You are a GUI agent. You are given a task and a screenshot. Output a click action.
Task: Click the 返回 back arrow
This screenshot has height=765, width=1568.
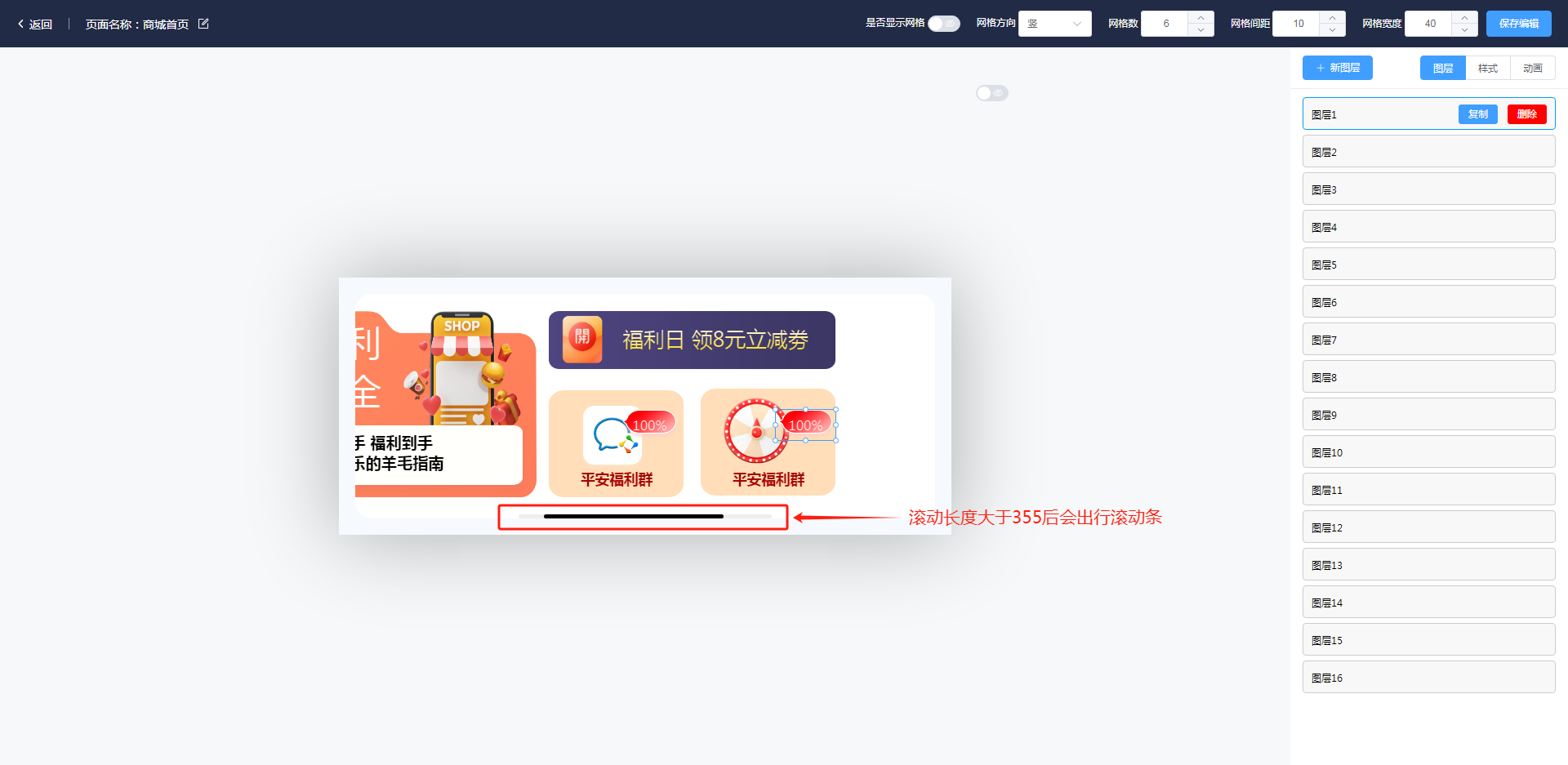[x=22, y=24]
